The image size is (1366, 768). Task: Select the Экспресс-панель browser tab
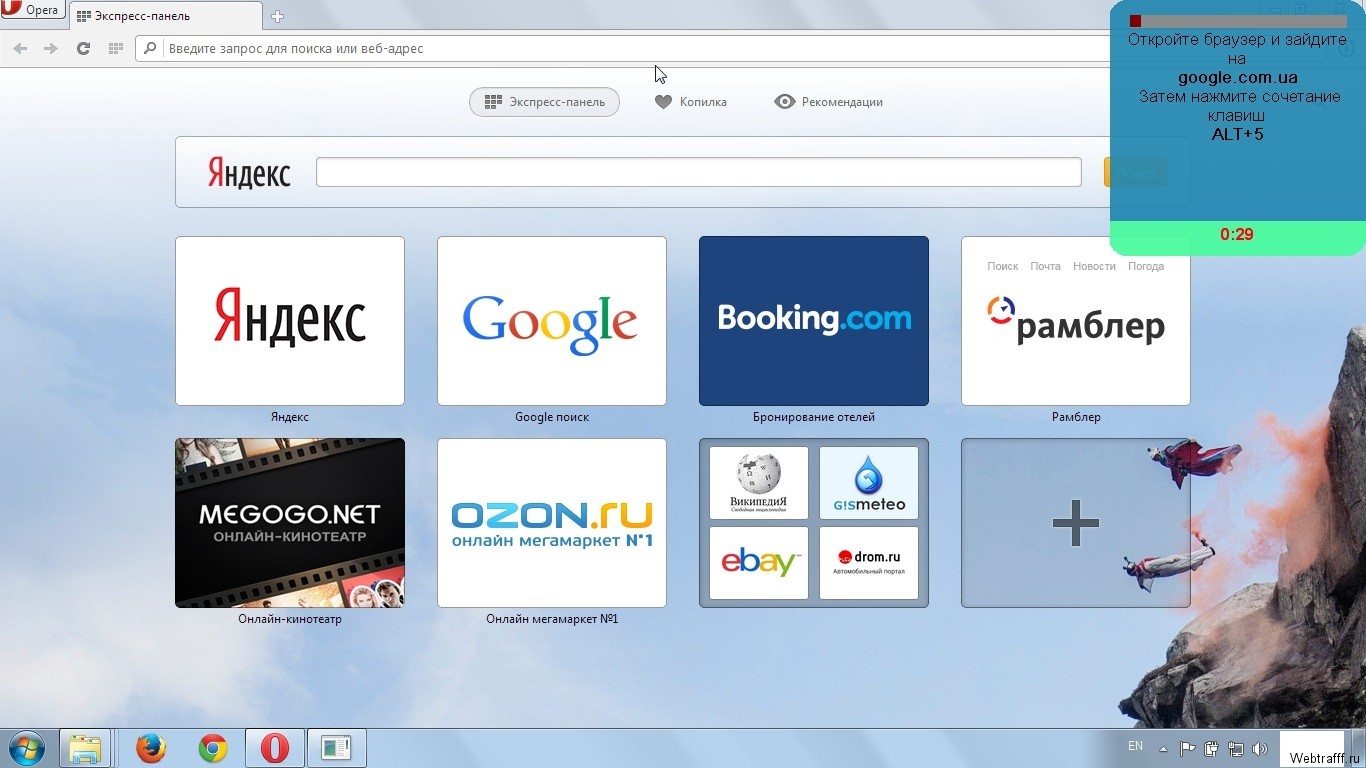pos(166,16)
